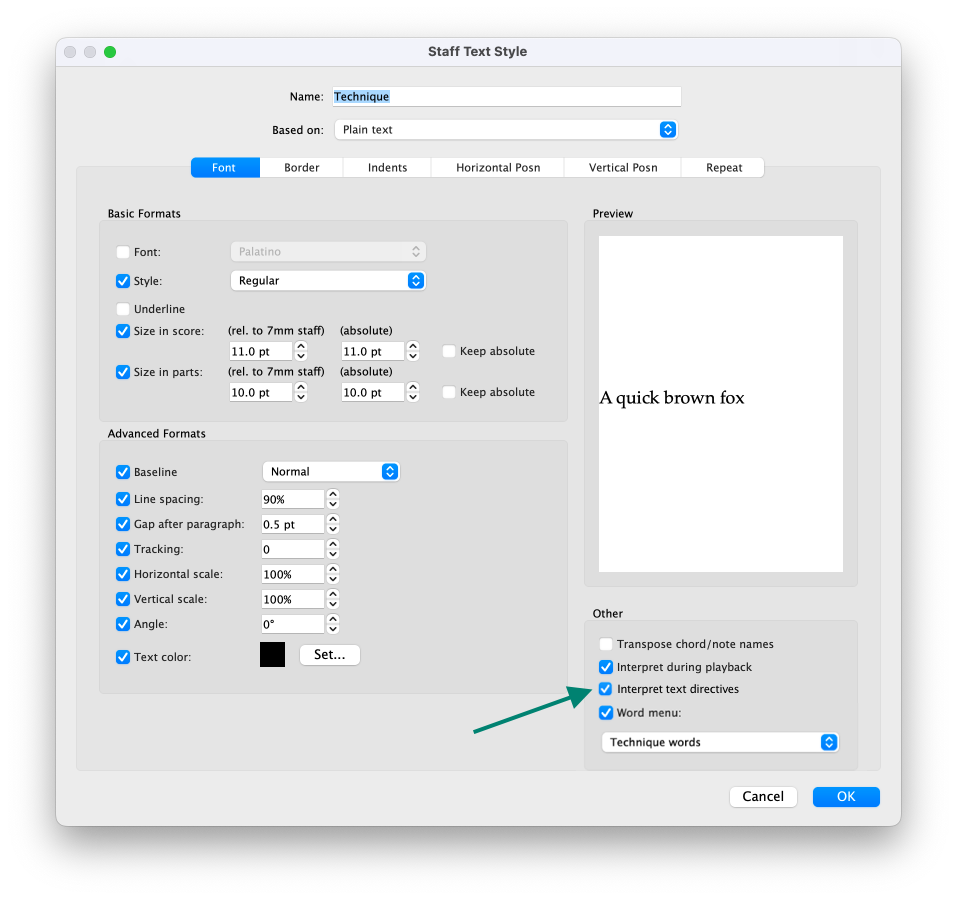This screenshot has height=900, width=957.
Task: Expand the Technique words menu dropdown
Action: [720, 742]
